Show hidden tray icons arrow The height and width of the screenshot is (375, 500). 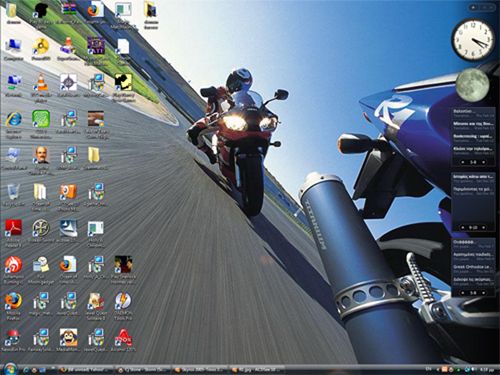click(438, 369)
